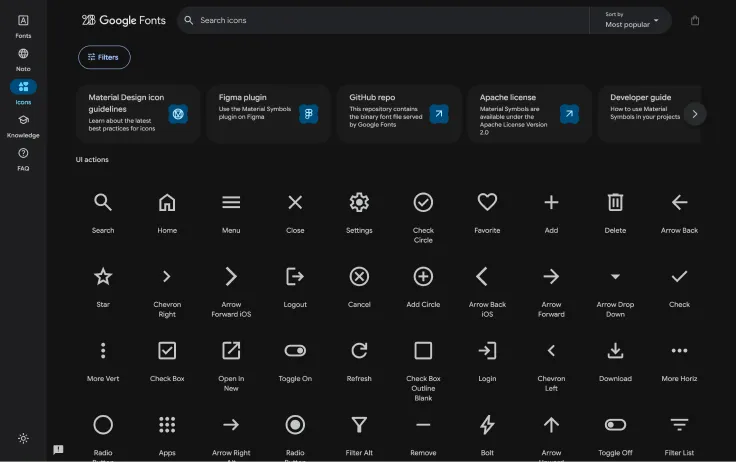Select the Add Circle icon
736x462 pixels.
pos(423,277)
